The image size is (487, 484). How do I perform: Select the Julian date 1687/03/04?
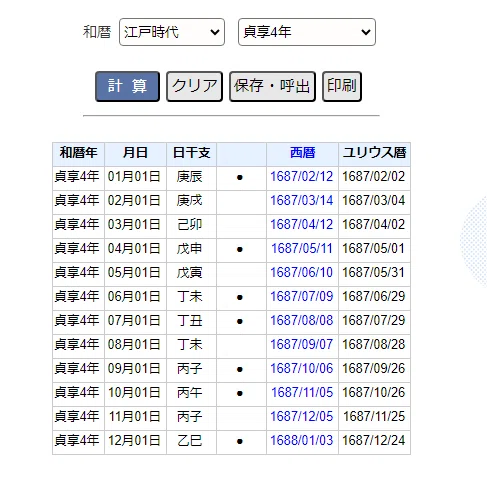coord(374,201)
